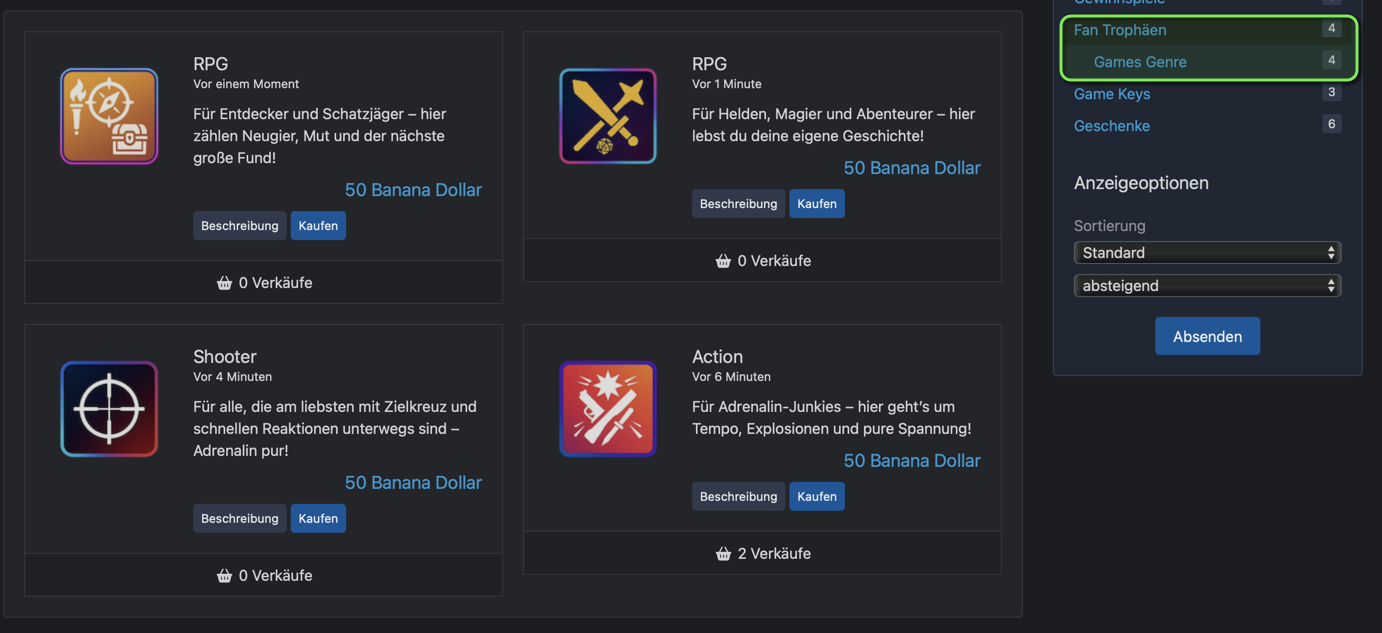This screenshot has width=1382, height=633.
Task: Open the Fan Trophäen category
Action: (x=1120, y=30)
